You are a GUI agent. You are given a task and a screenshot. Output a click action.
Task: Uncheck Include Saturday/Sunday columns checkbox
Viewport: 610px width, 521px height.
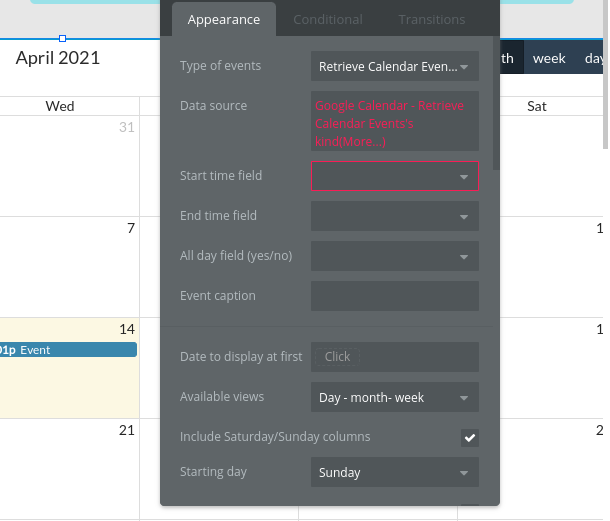click(x=469, y=437)
